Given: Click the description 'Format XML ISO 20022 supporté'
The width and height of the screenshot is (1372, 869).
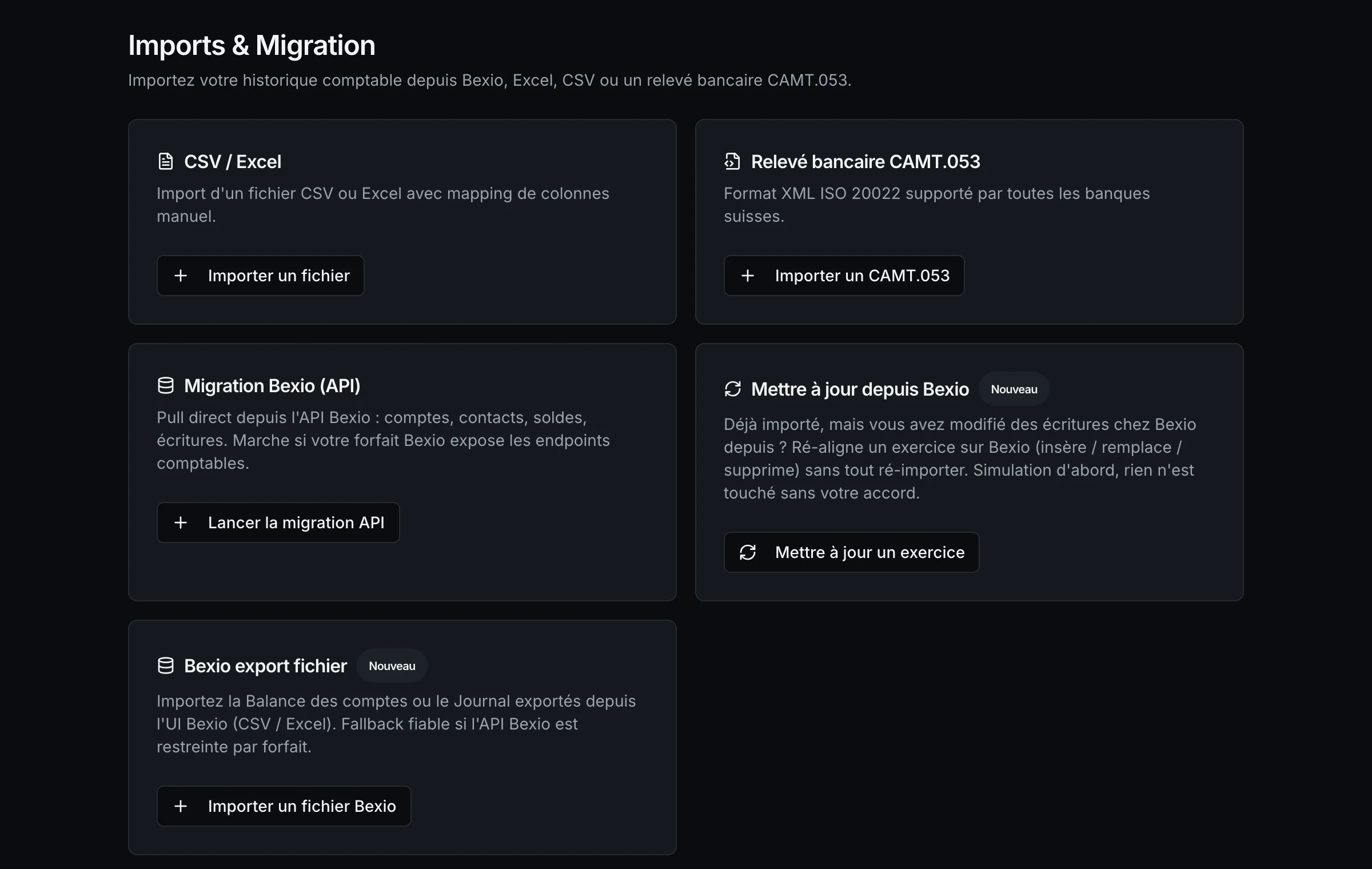Looking at the screenshot, I should pyautogui.click(x=937, y=205).
